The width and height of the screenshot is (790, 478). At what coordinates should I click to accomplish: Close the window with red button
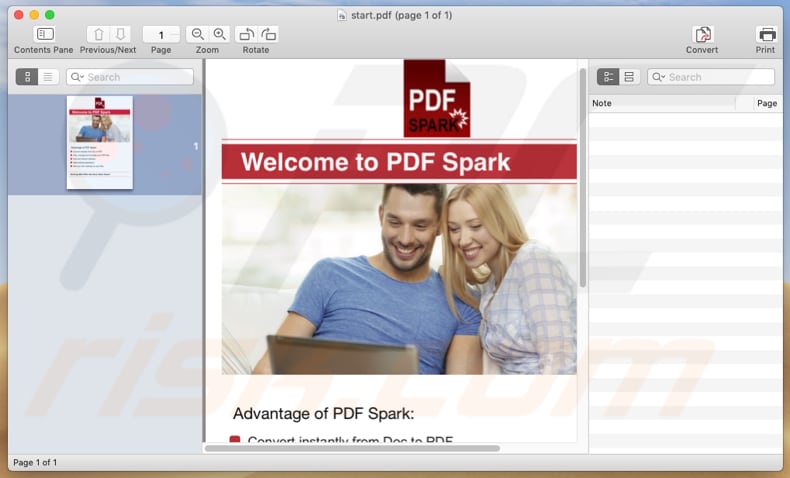pos(19,15)
